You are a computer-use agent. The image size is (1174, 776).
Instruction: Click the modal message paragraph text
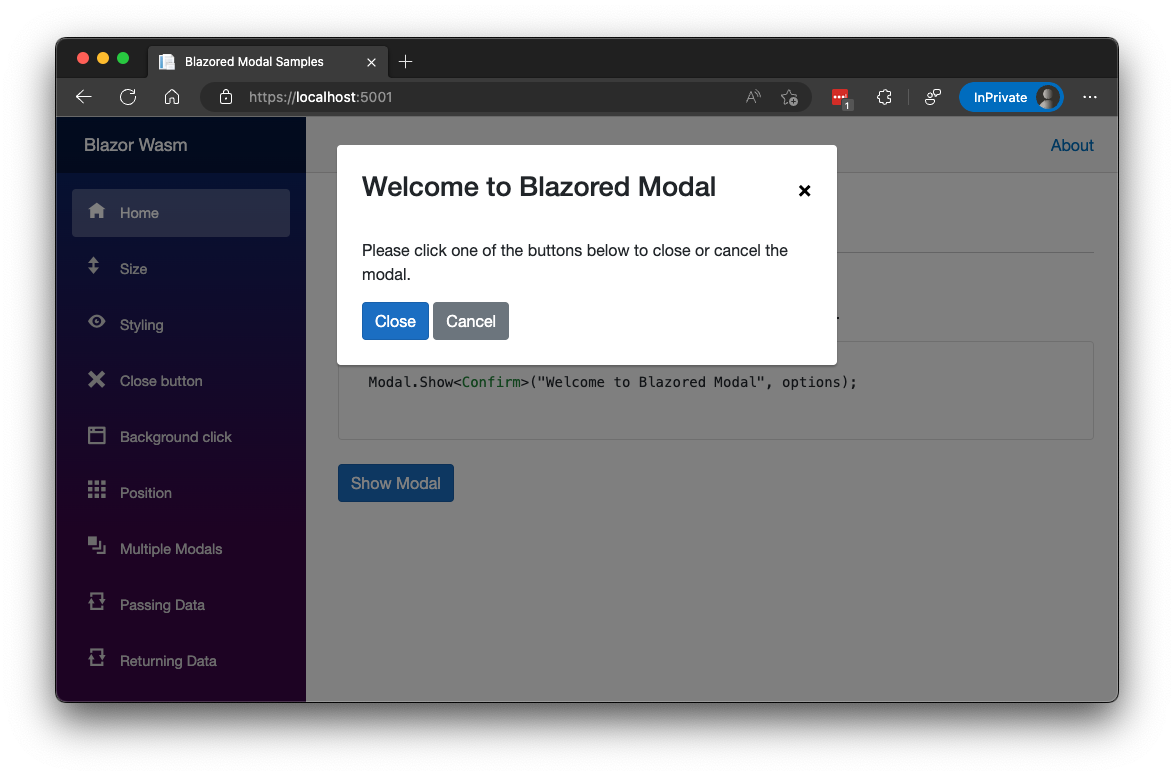575,262
